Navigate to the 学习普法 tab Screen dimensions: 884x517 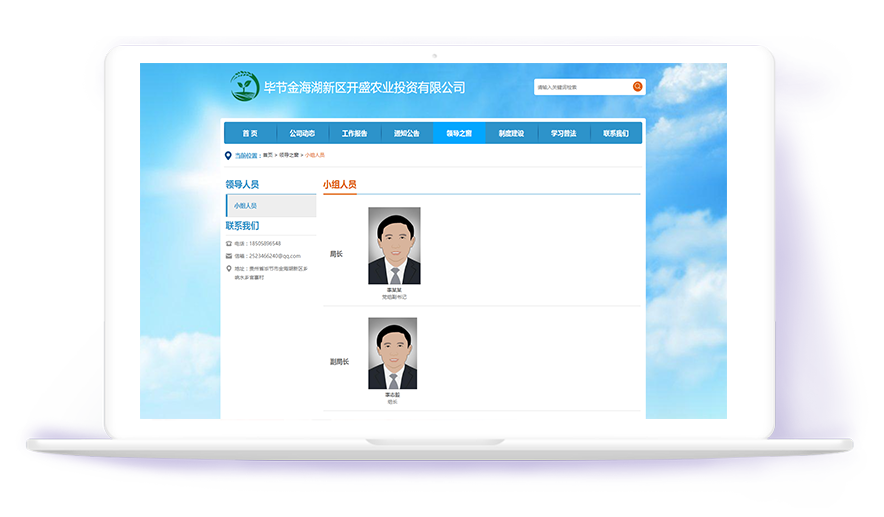[563, 133]
